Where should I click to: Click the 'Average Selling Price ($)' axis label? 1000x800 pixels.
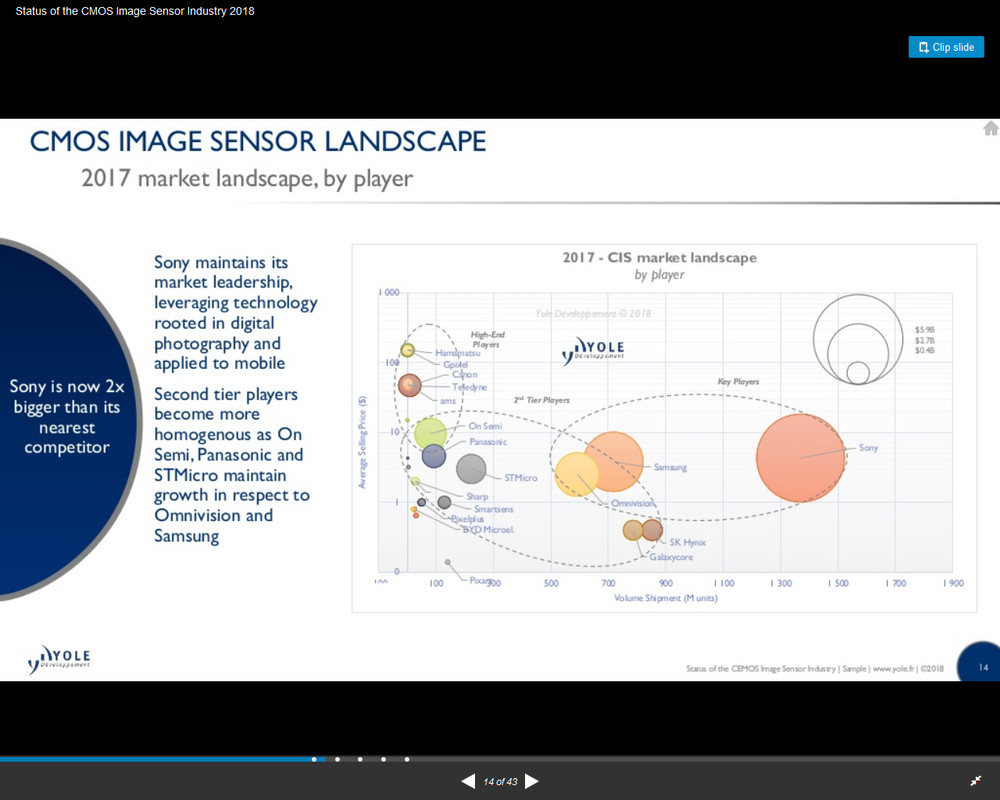point(362,442)
